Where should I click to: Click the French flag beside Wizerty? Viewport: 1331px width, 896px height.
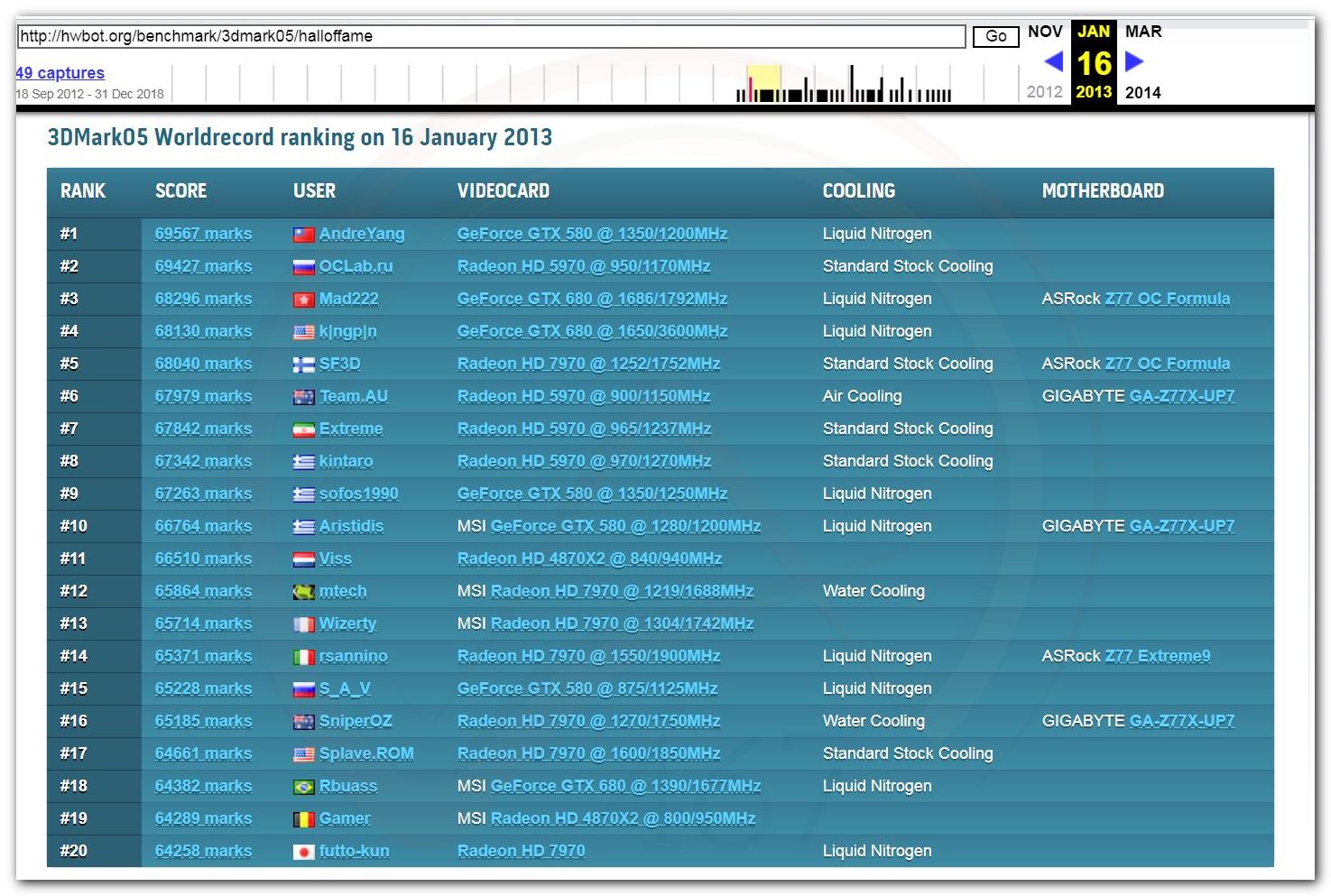point(304,624)
